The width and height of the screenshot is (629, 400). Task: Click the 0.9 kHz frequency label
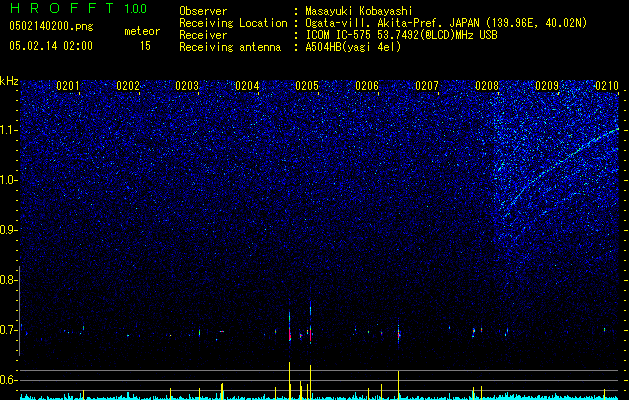point(8,230)
